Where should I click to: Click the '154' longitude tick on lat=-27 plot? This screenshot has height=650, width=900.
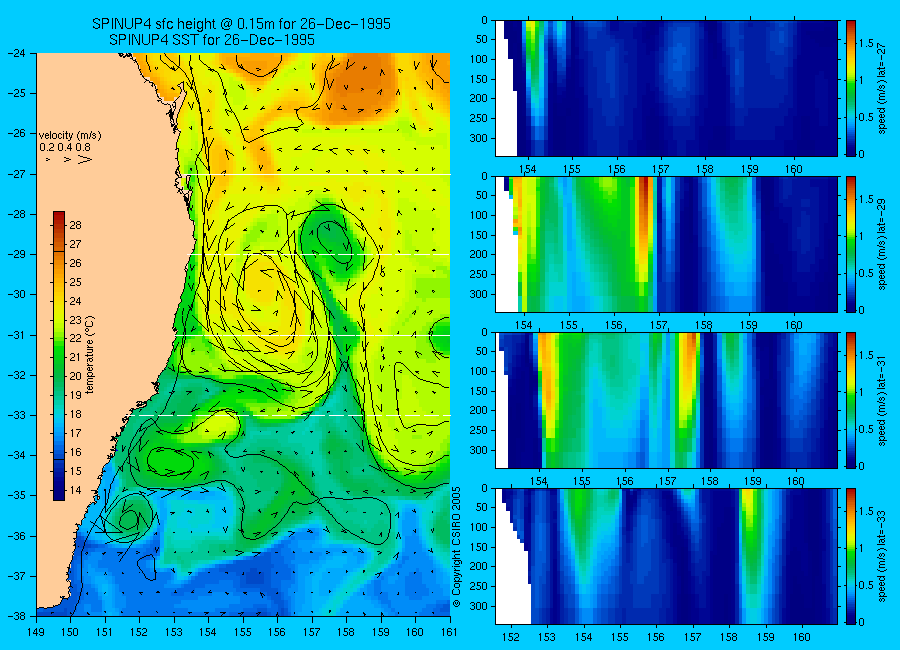pos(527,169)
